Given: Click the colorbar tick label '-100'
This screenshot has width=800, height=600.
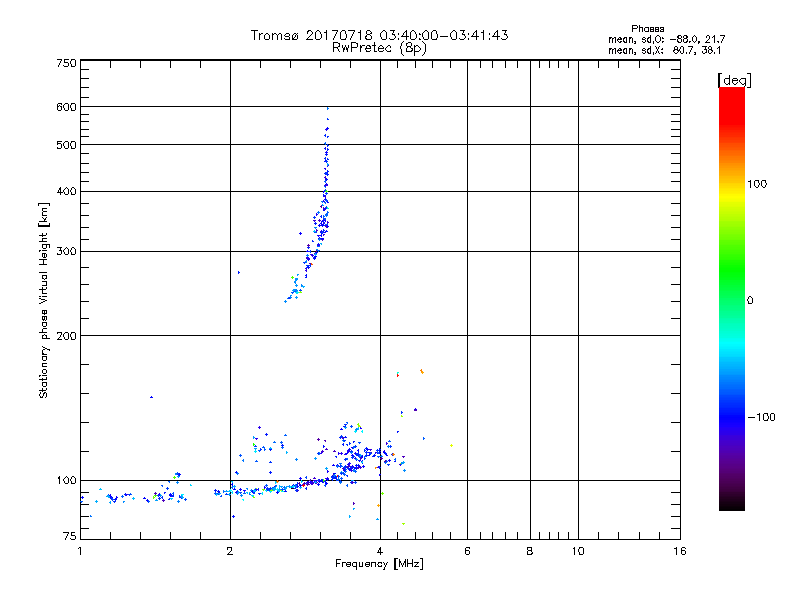Looking at the screenshot, I should click(x=761, y=417).
